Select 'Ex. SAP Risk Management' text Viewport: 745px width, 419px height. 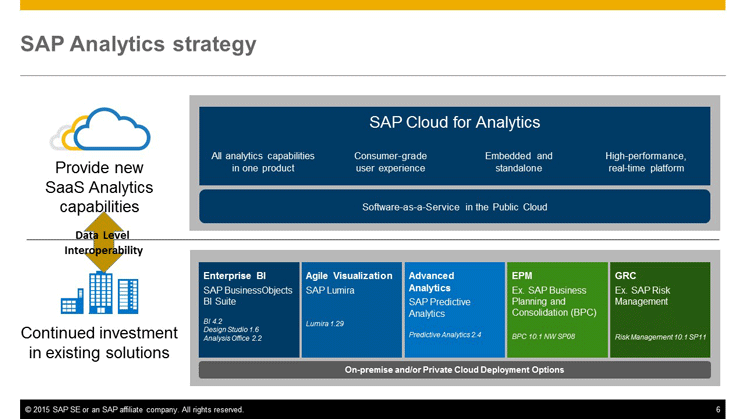(x=642, y=295)
